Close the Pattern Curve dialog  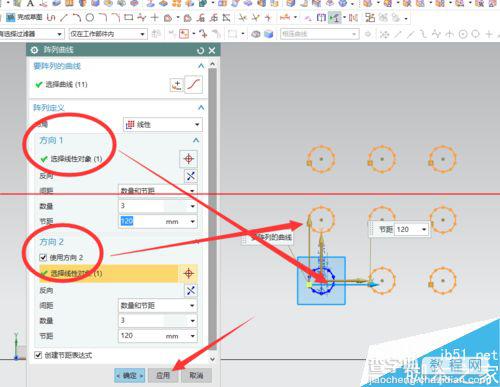pyautogui.click(x=212, y=50)
